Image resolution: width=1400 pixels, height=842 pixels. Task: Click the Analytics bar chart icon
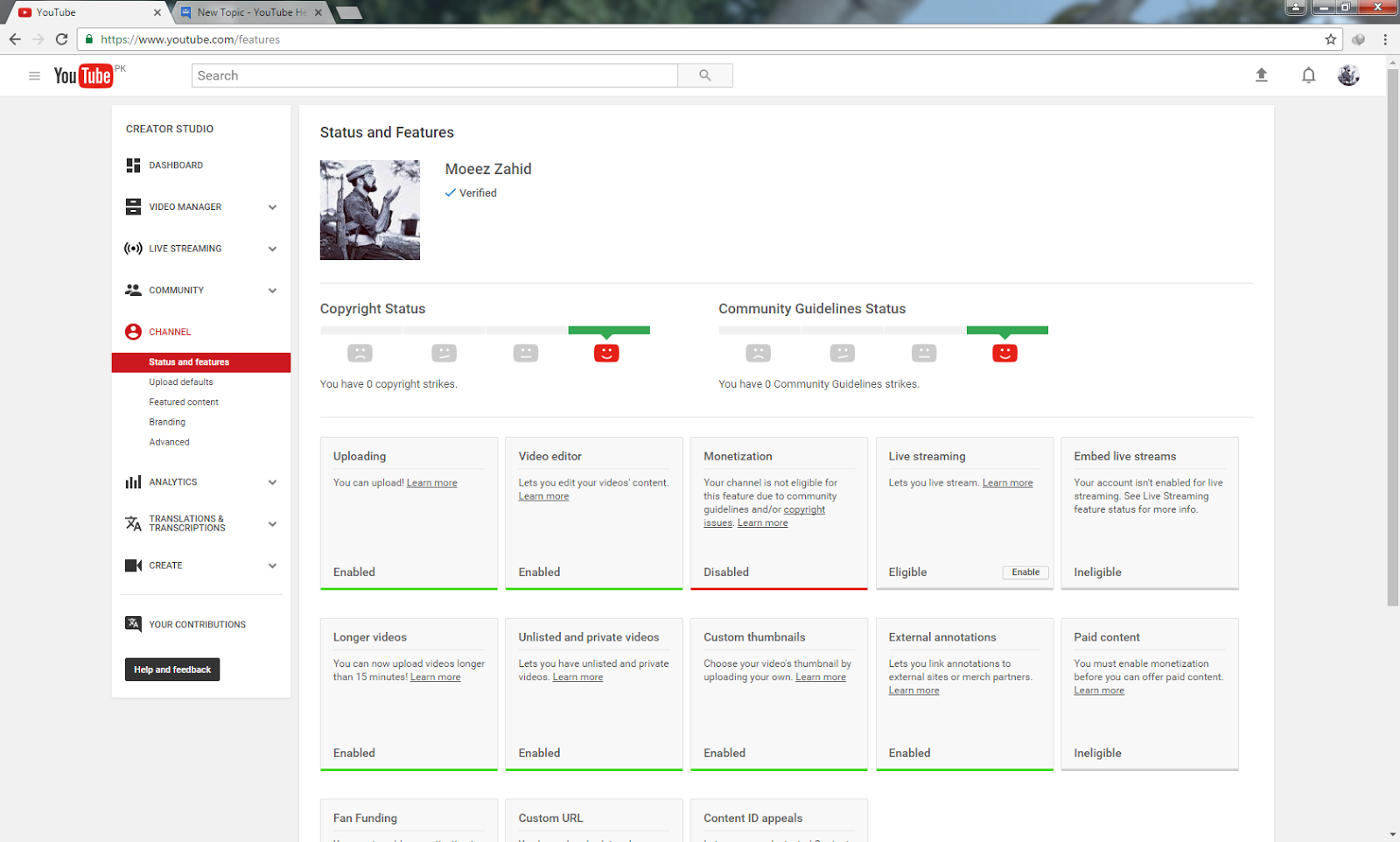133,482
